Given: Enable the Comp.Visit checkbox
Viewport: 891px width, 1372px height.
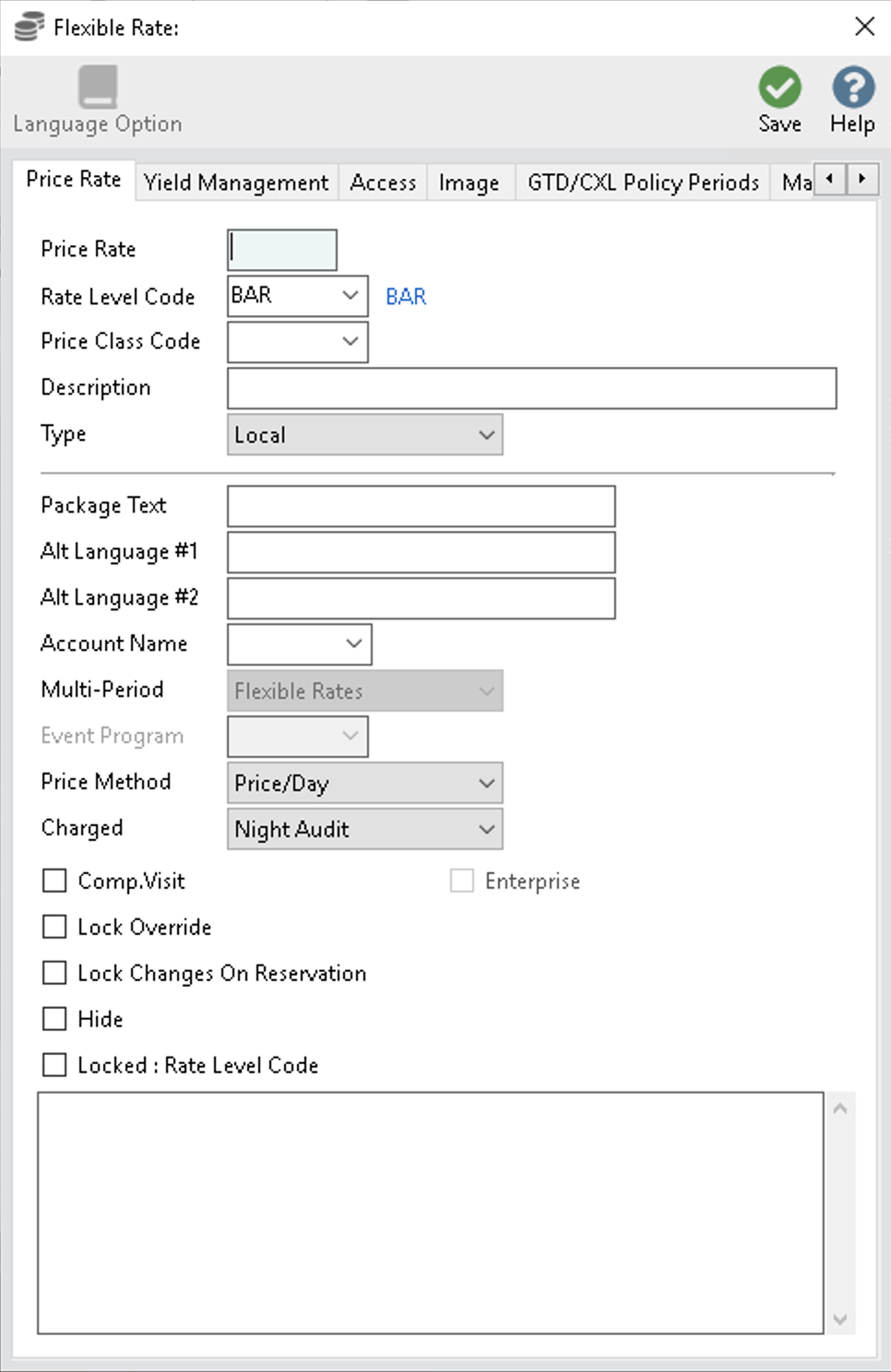Looking at the screenshot, I should pyautogui.click(x=55, y=881).
